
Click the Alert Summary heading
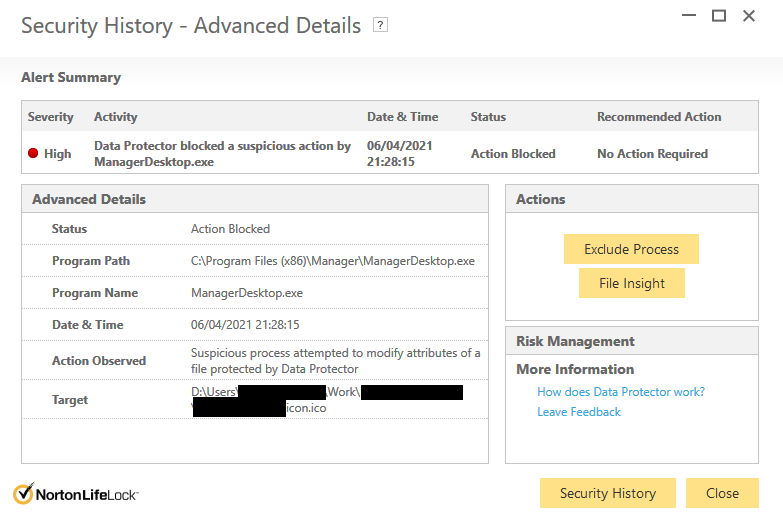71,77
